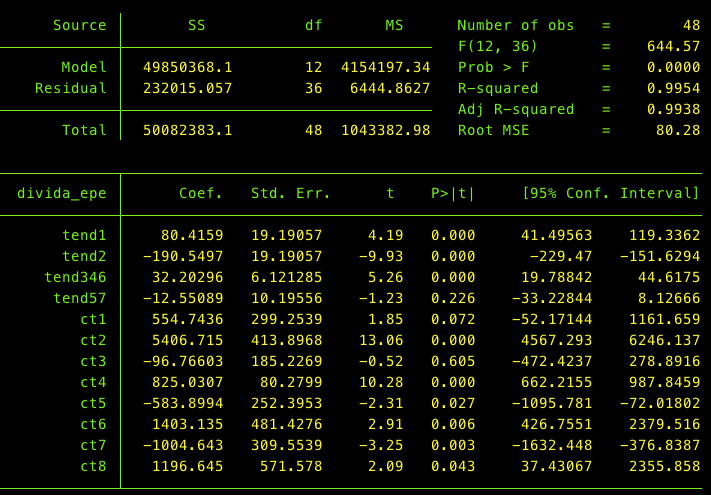Viewport: 711px width, 495px height.
Task: Click ct2 t-statistic 13.06
Action: point(381,340)
